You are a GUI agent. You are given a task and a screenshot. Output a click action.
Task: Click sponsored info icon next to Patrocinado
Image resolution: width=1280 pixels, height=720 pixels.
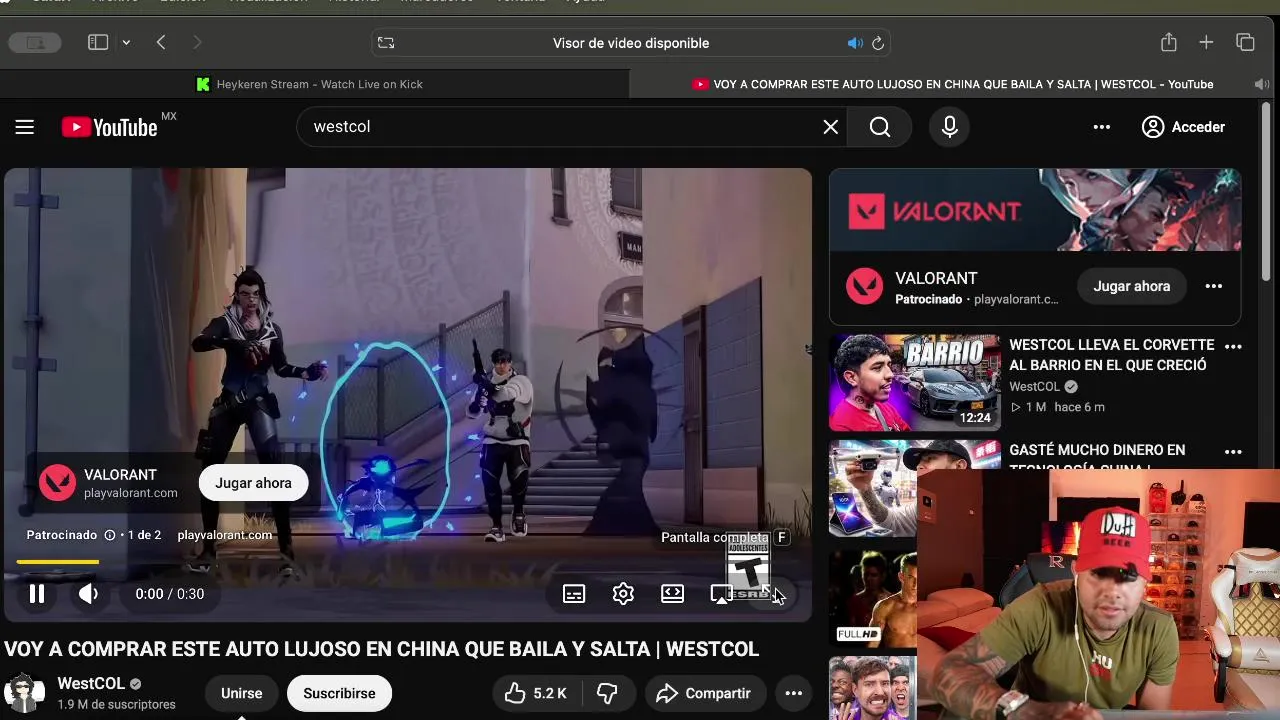coord(110,535)
